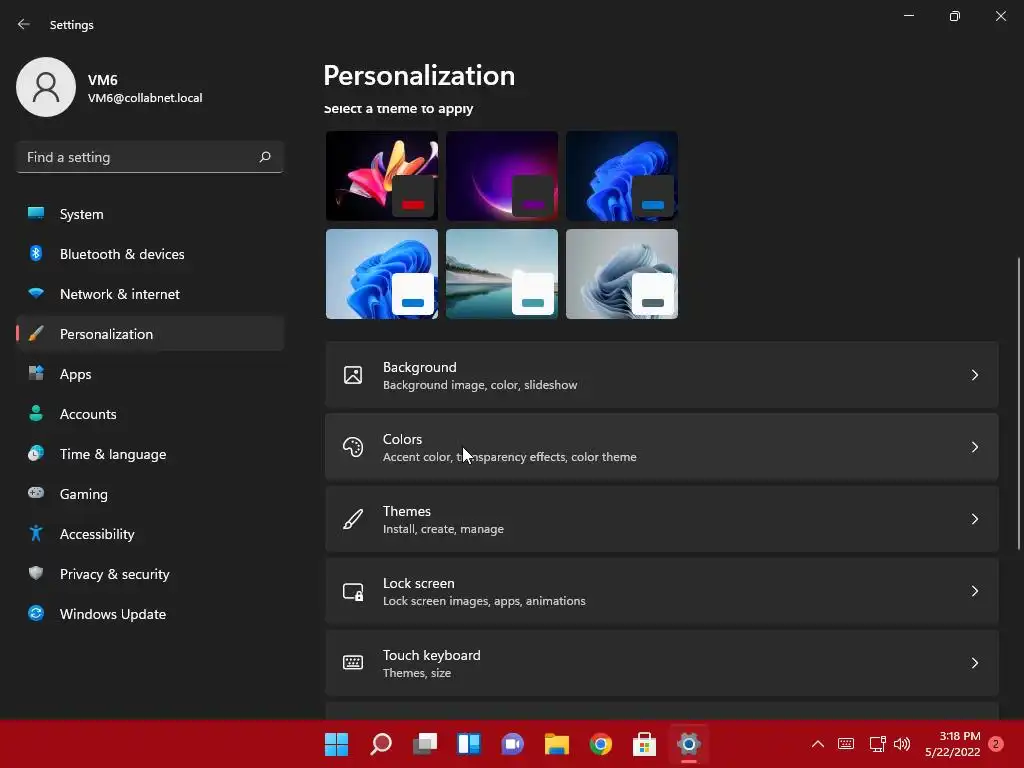This screenshot has width=1024, height=768.
Task: Open Colors settings row
Action: pos(662,447)
